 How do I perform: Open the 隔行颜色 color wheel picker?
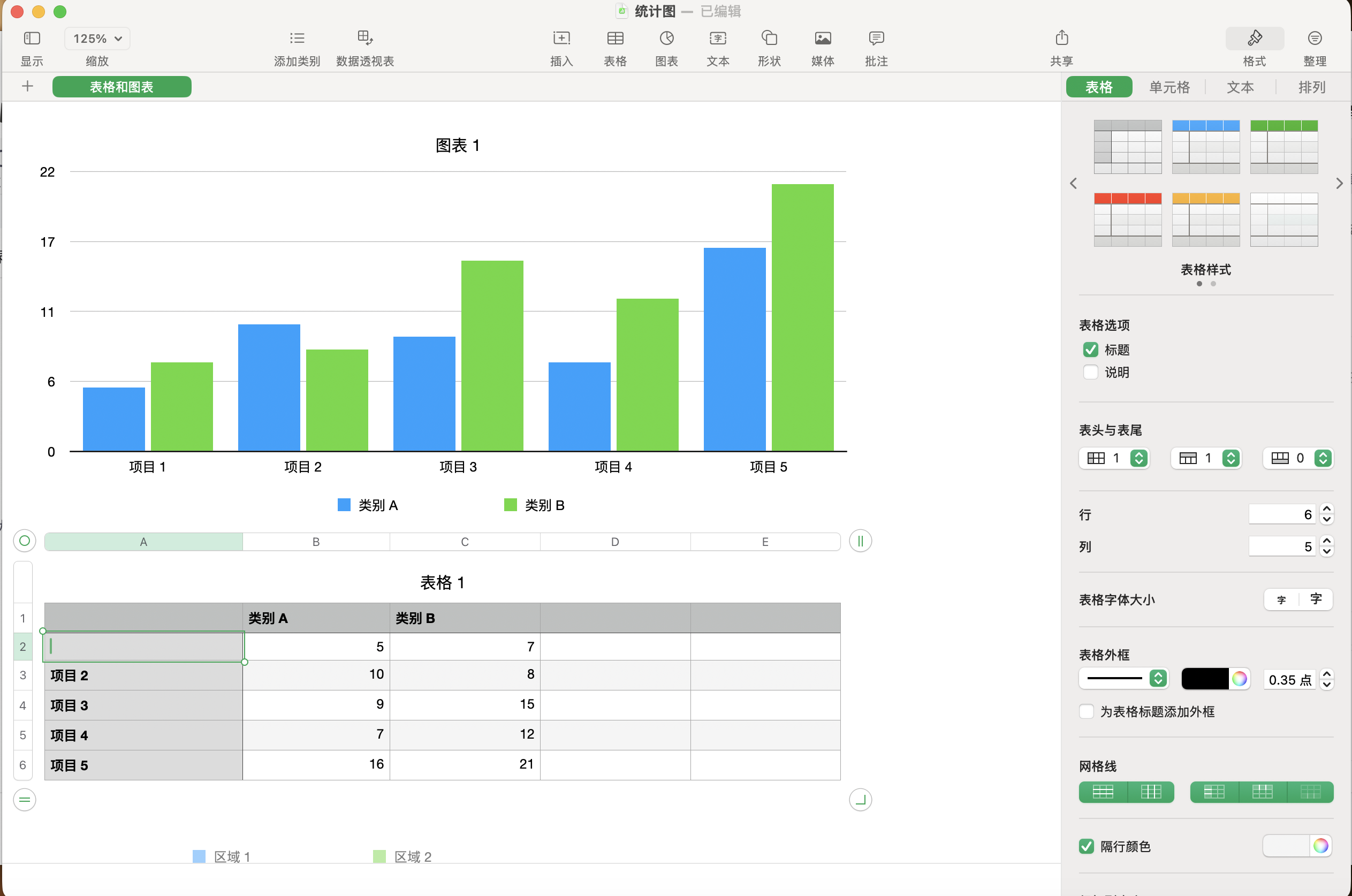[x=1320, y=846]
